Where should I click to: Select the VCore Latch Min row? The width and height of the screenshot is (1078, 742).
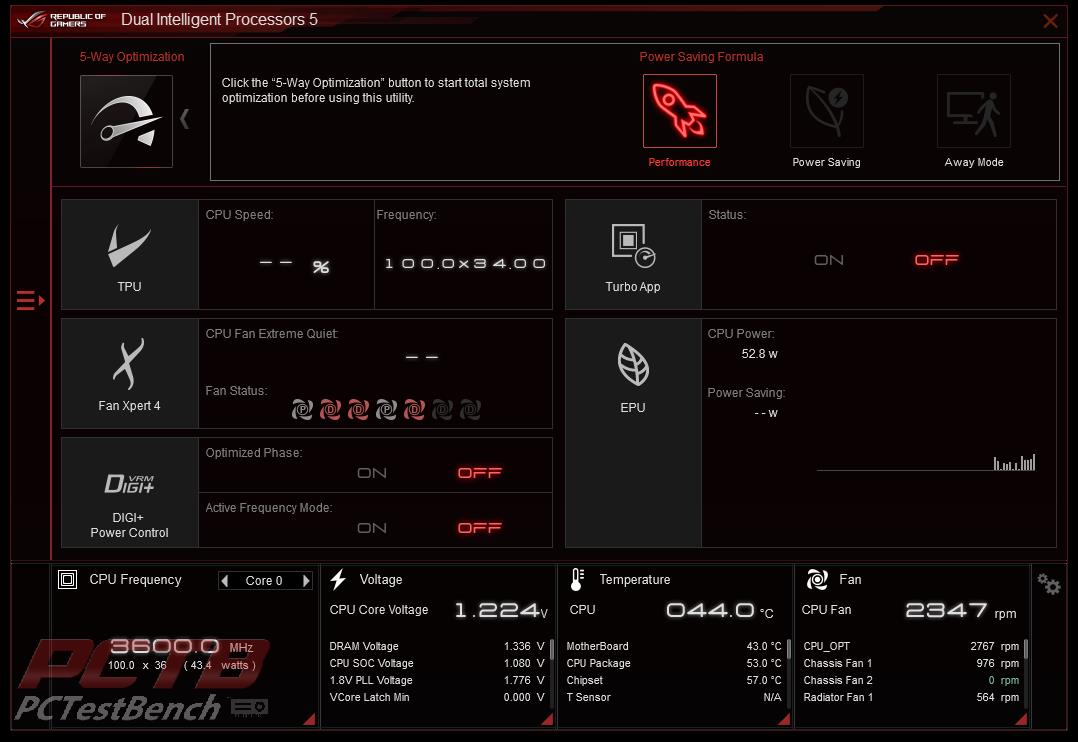(x=437, y=697)
